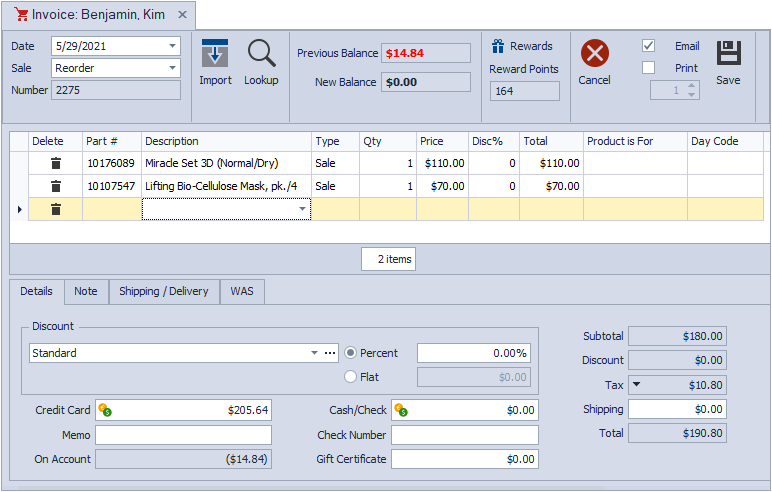Image resolution: width=772 pixels, height=492 pixels.
Task: Open the Standard discount dropdown
Action: [x=314, y=353]
